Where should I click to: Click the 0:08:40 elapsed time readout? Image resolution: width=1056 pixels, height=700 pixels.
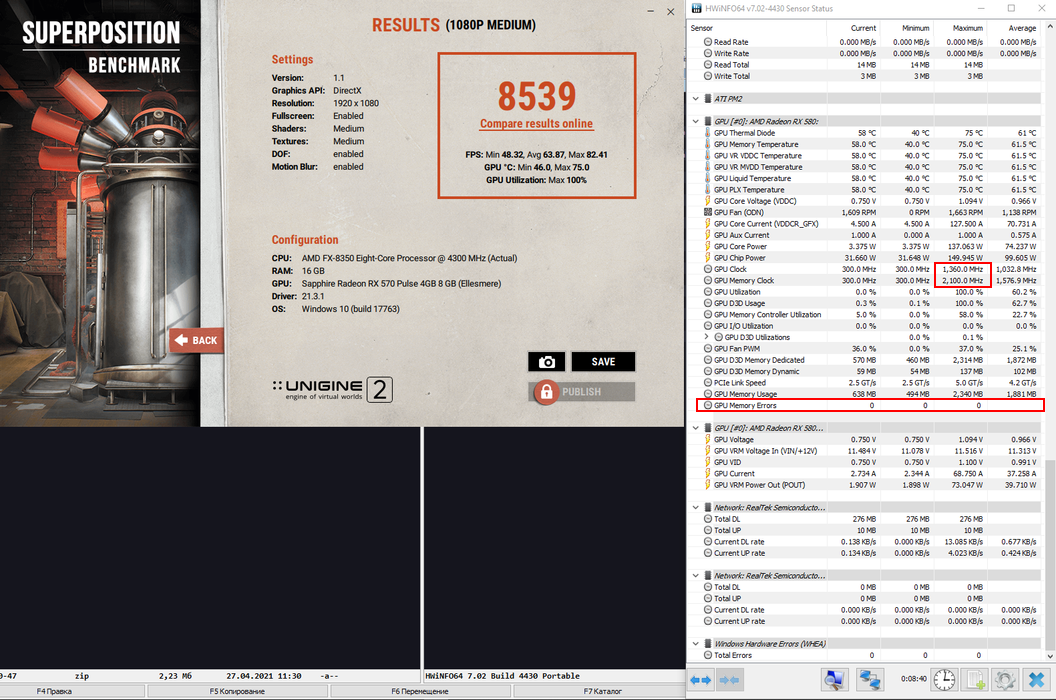click(x=913, y=679)
